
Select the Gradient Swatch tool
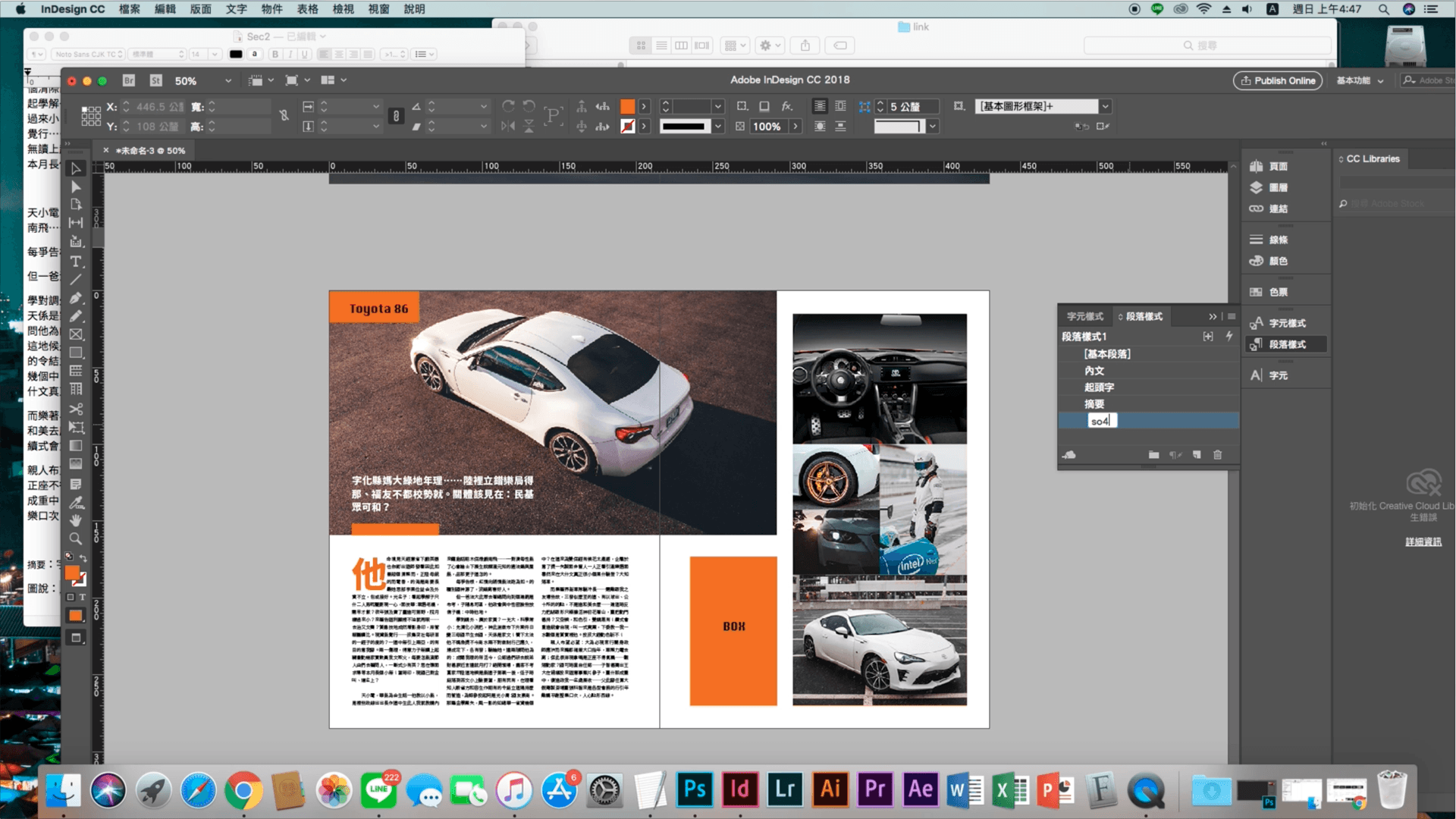coord(76,446)
